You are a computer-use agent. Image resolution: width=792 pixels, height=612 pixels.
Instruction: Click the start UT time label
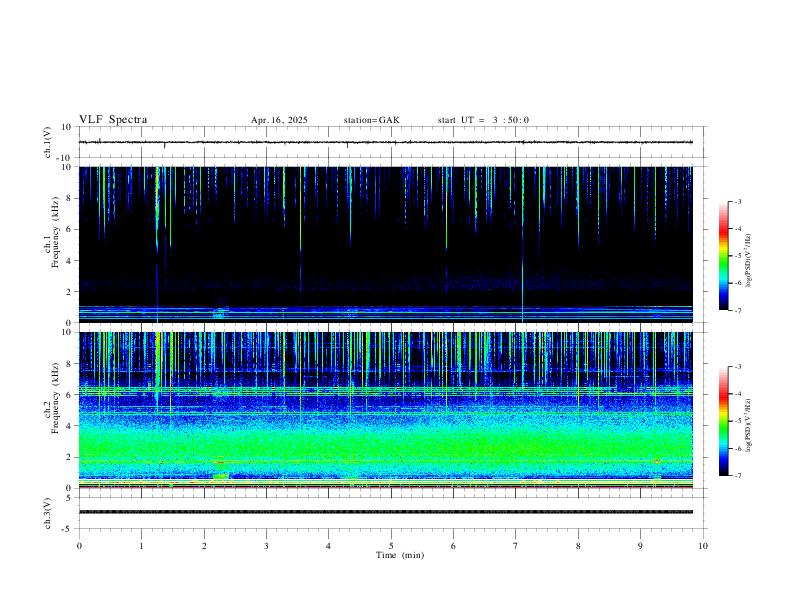483,120
